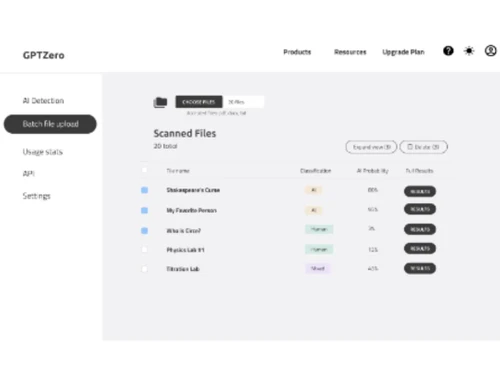
Task: Open Results for Who is Circe?
Action: [420, 229]
